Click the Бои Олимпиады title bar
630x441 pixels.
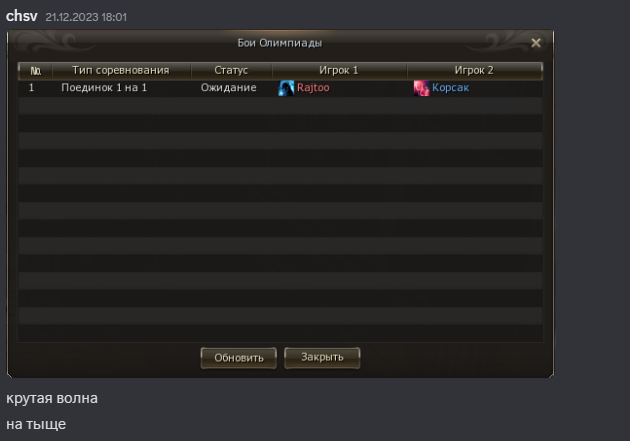pyautogui.click(x=280, y=43)
